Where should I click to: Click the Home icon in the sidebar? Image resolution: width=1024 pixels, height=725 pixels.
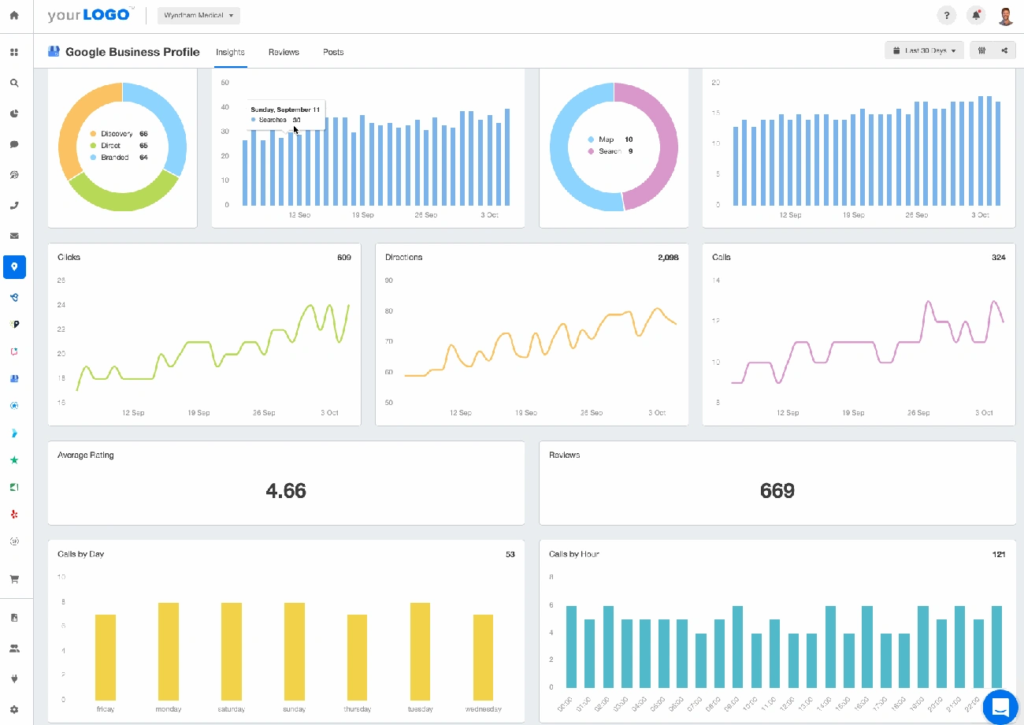(x=14, y=16)
